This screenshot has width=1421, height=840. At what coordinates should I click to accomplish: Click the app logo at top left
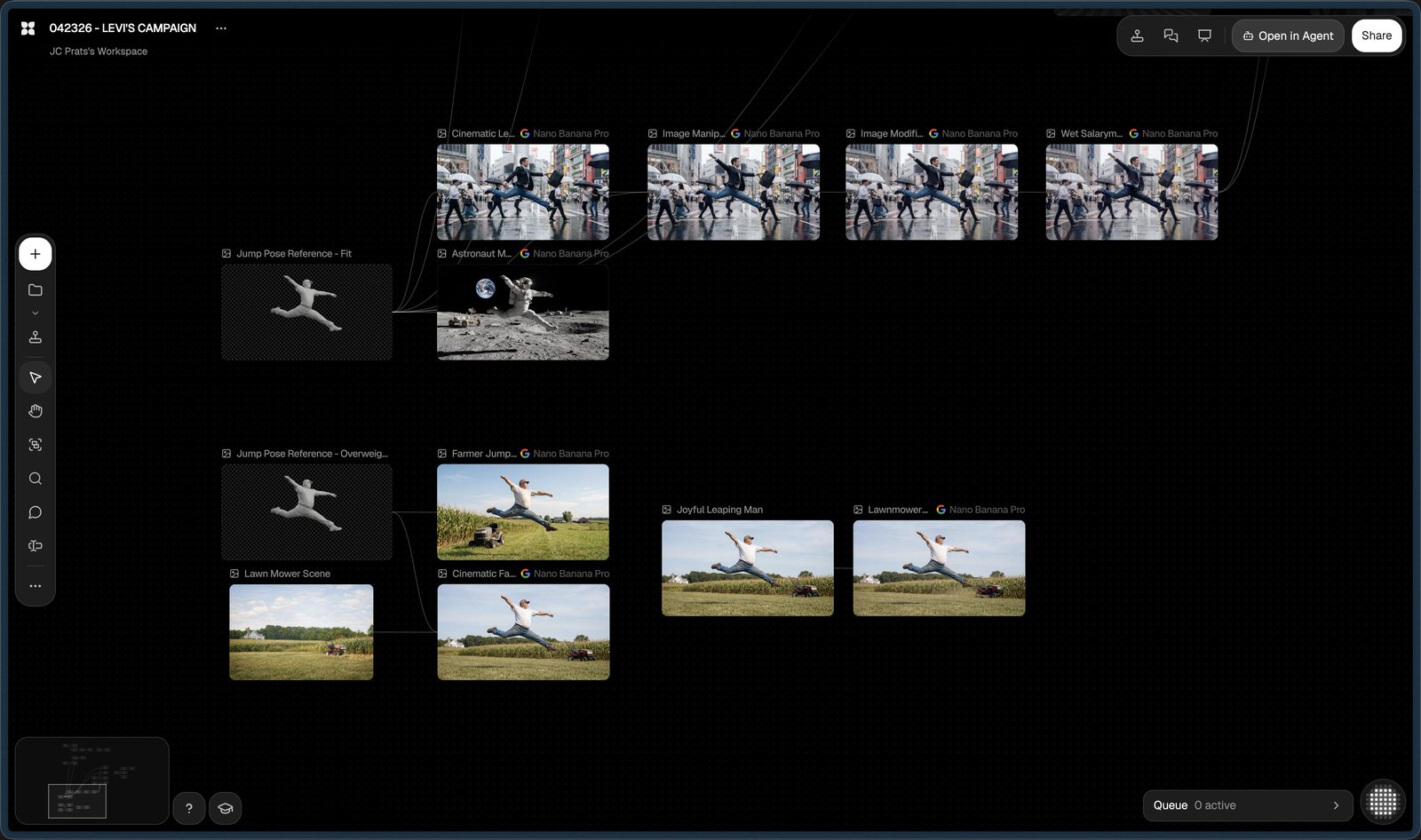click(28, 28)
